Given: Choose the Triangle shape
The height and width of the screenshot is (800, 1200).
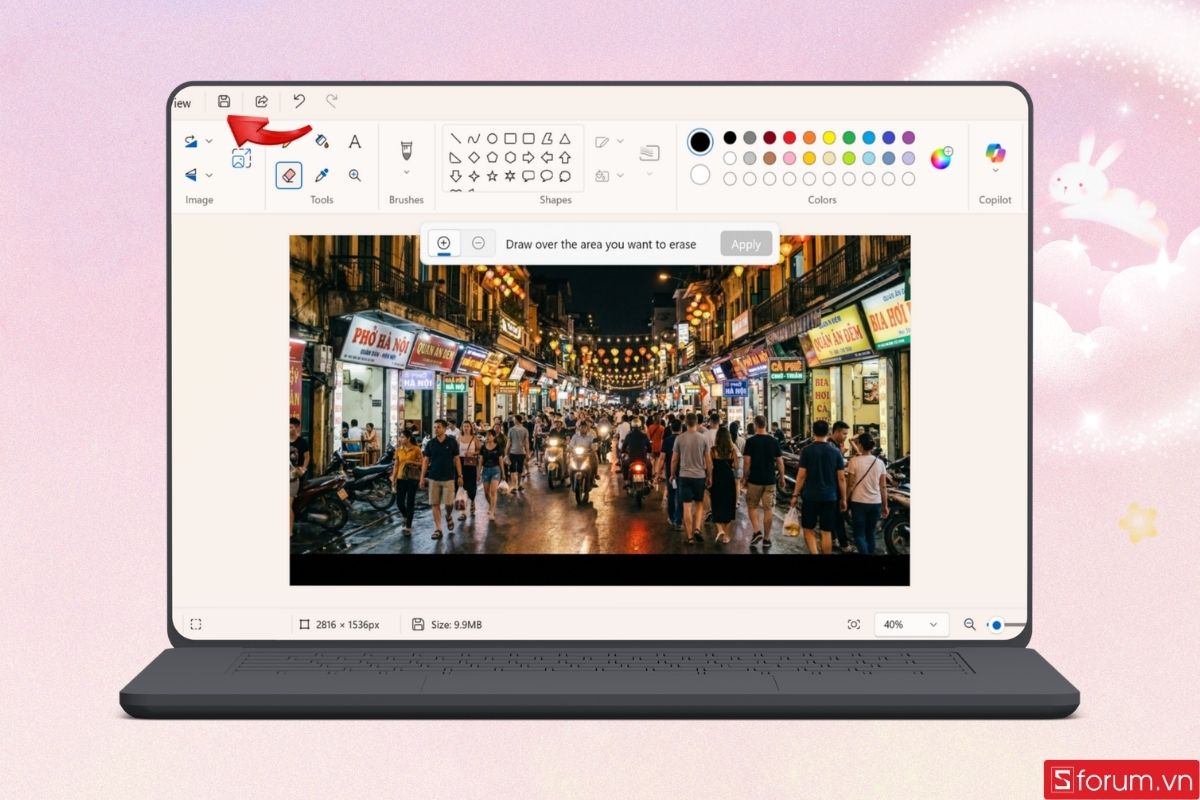Looking at the screenshot, I should pyautogui.click(x=565, y=139).
